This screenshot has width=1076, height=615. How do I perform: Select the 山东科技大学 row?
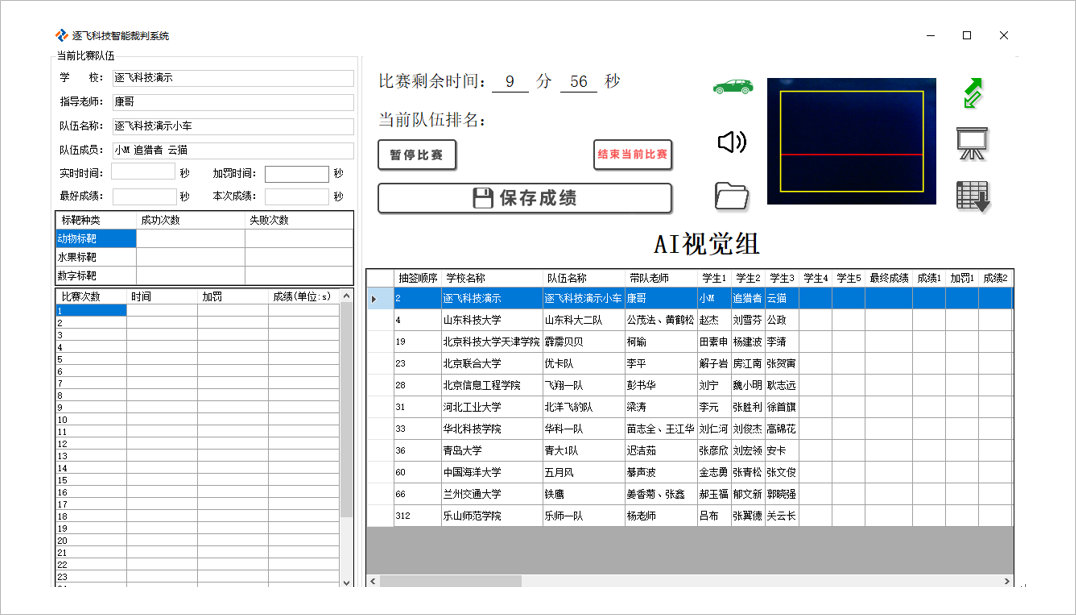(690, 320)
